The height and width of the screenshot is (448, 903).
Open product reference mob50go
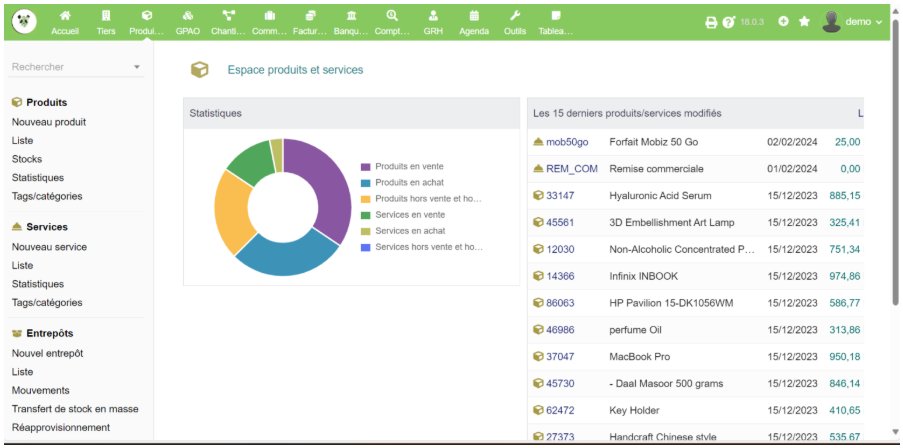[x=567, y=142]
